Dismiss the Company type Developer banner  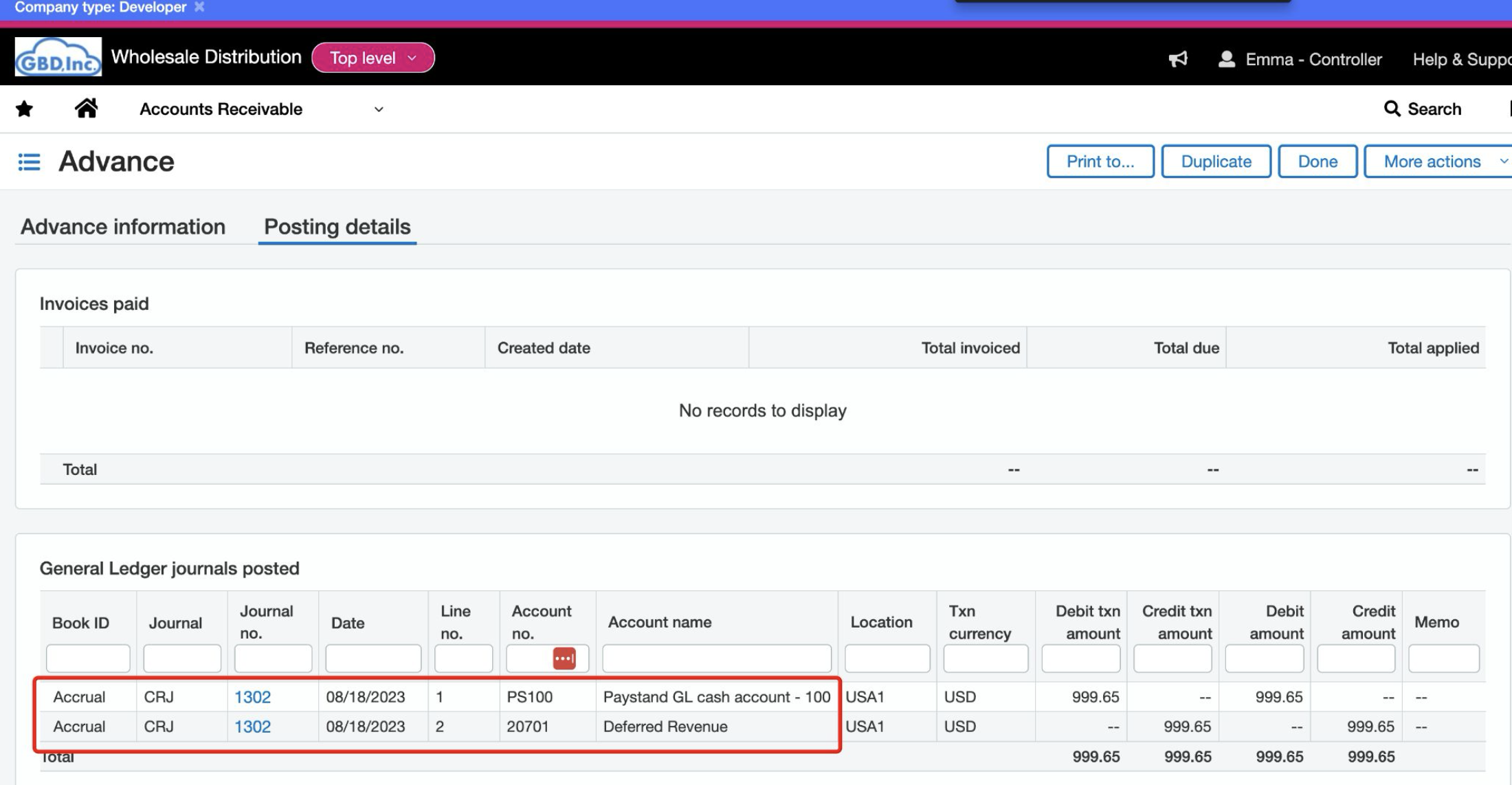[199, 7]
